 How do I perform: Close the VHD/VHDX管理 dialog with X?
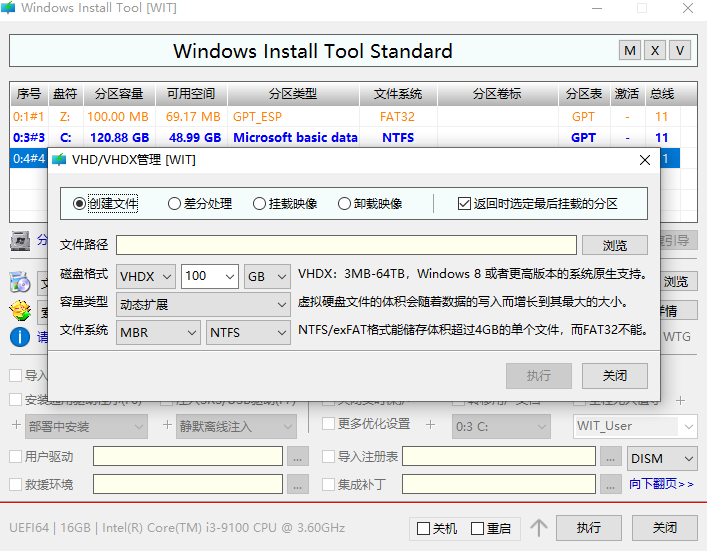coord(645,160)
